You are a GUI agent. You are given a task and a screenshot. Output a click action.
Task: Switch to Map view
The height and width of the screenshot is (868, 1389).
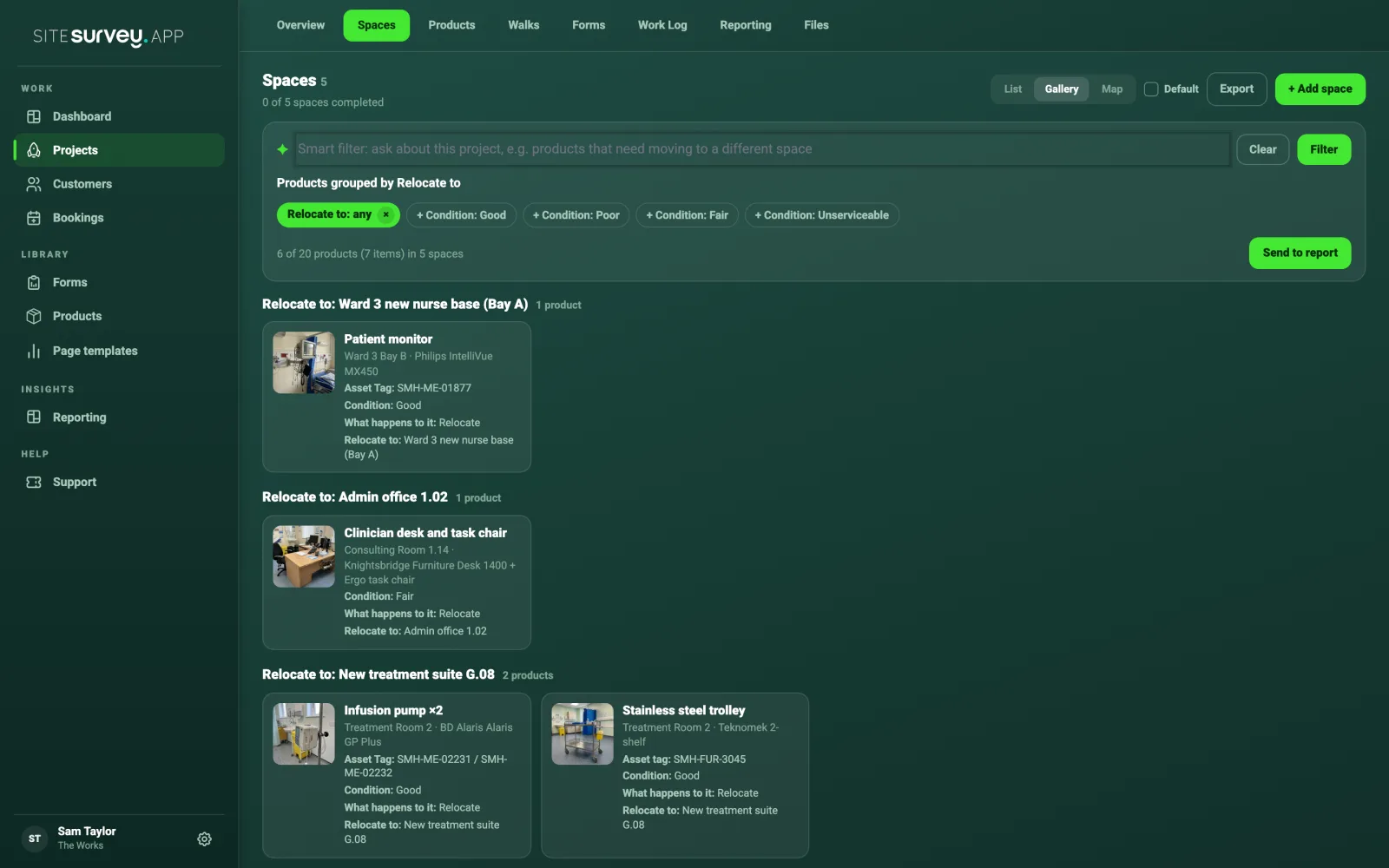pyautogui.click(x=1112, y=89)
